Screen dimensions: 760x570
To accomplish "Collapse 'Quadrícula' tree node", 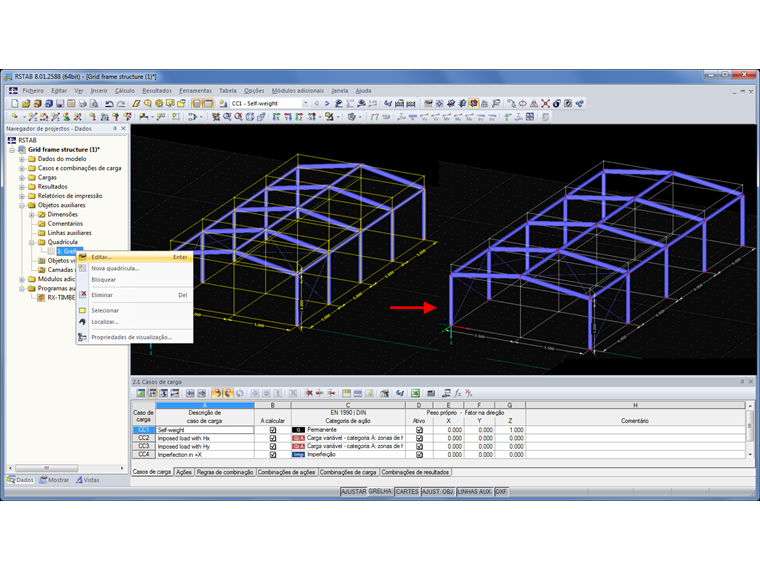I will coord(32,242).
